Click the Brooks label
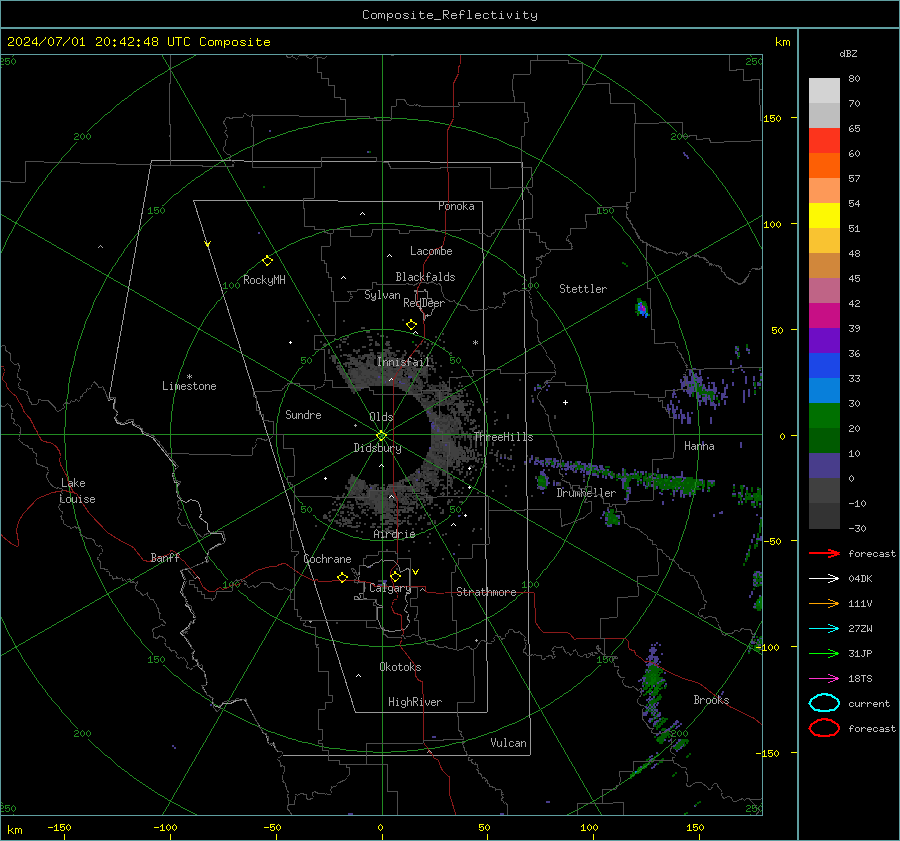Viewport: 900px width, 841px height. click(x=711, y=700)
